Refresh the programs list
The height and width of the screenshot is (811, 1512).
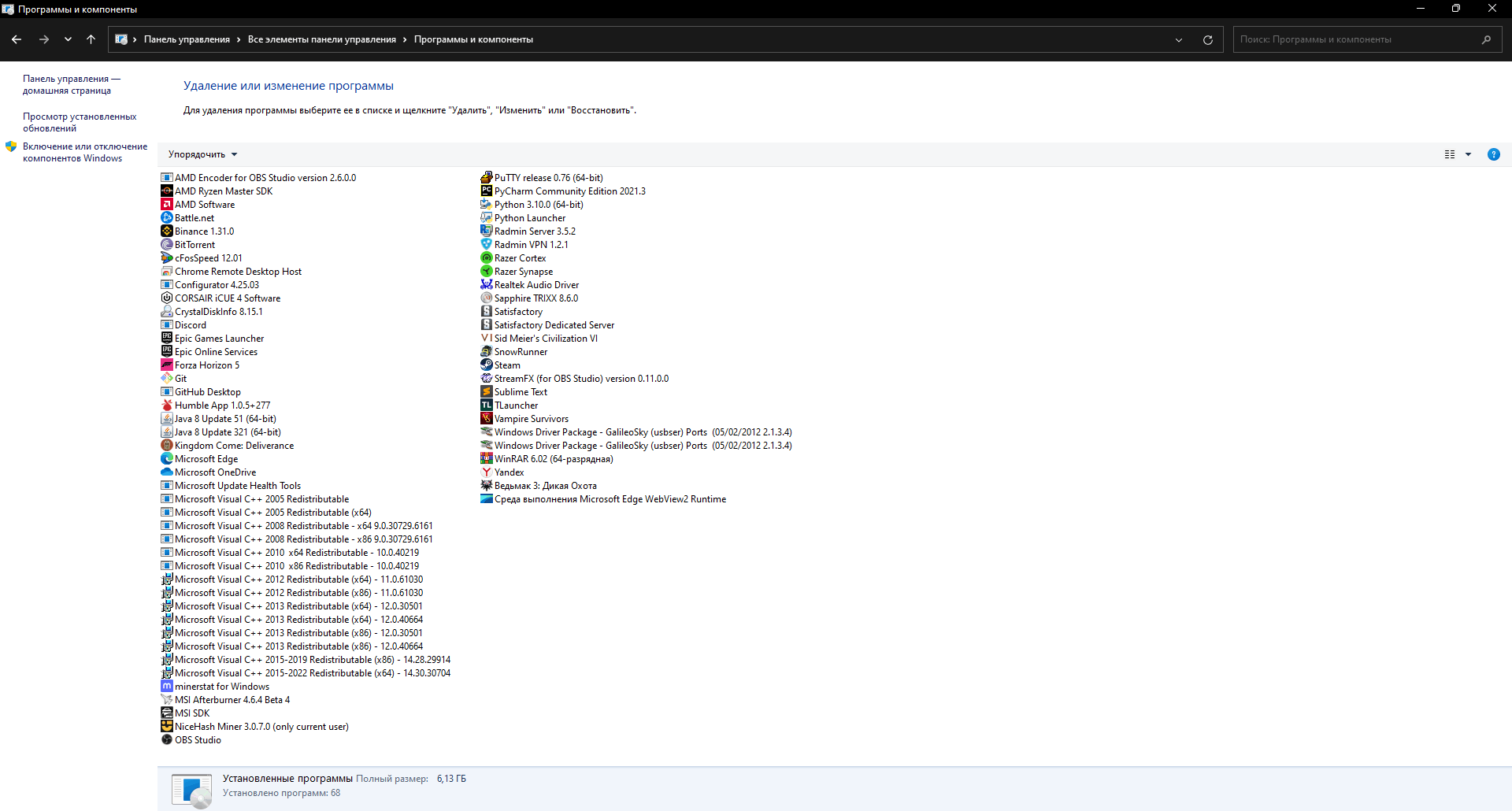click(1208, 39)
